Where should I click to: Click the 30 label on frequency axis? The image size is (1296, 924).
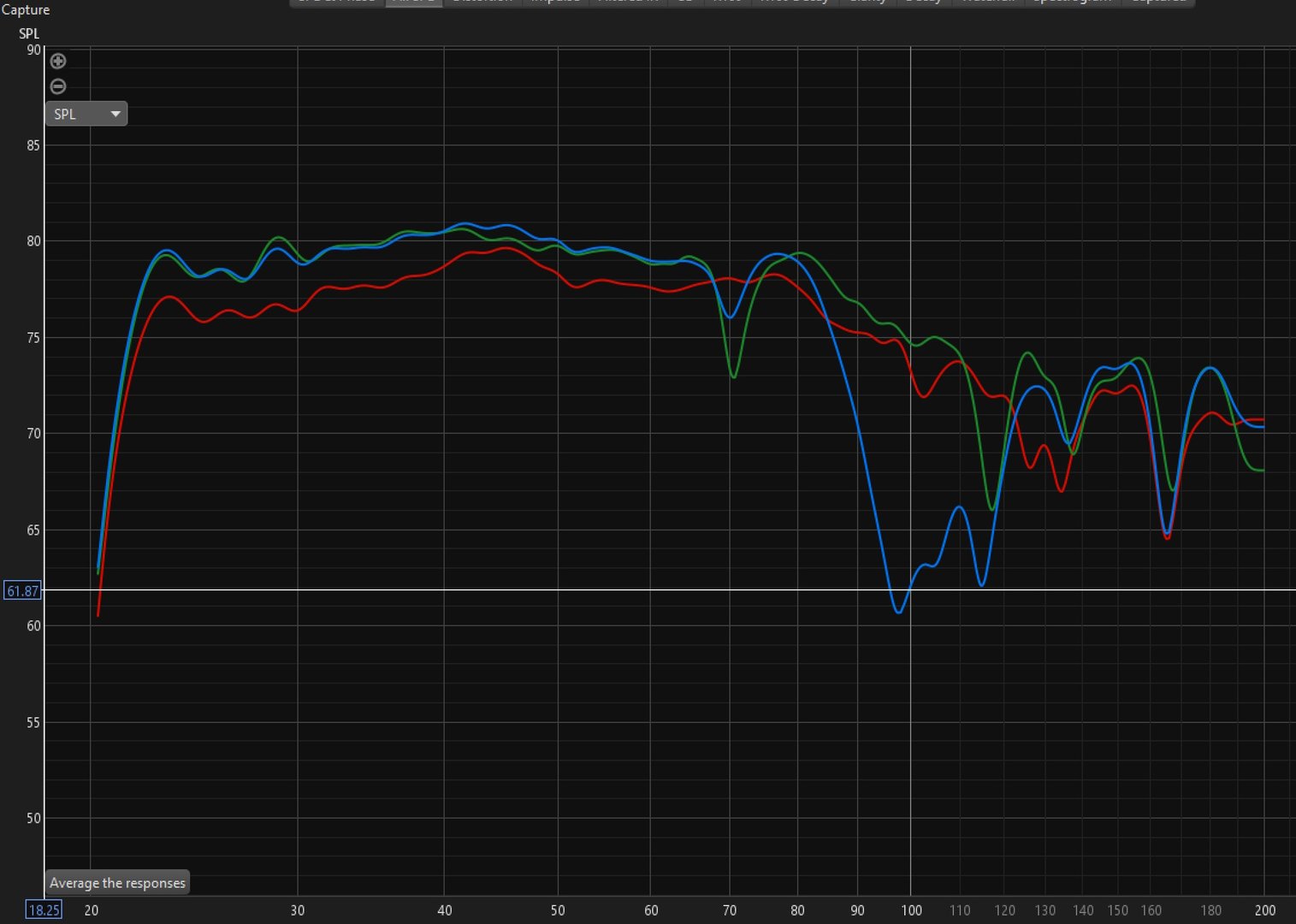tap(298, 910)
